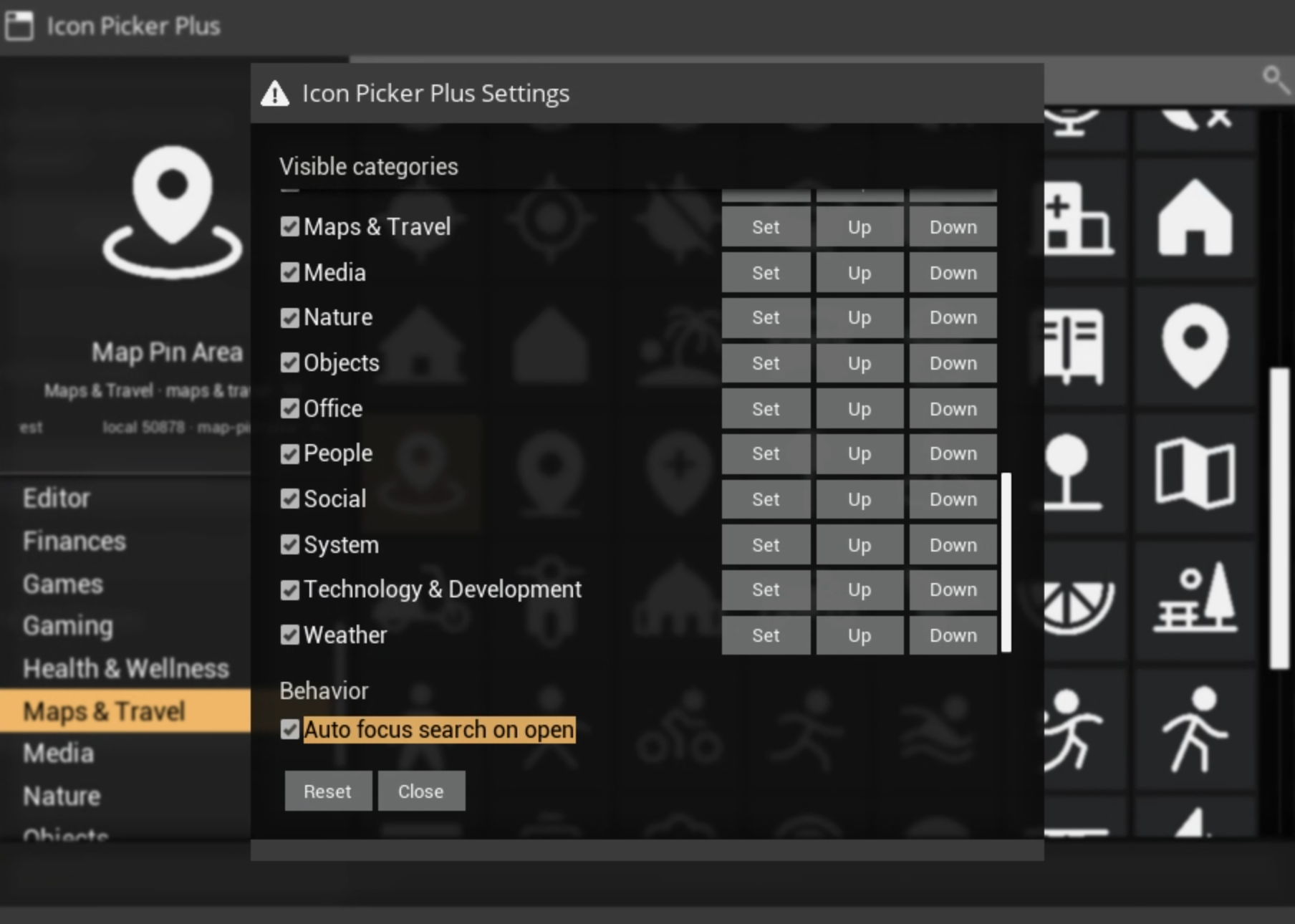Image resolution: width=1295 pixels, height=924 pixels.
Task: Click the icon grid vertical scrollbar
Action: (x=1279, y=519)
